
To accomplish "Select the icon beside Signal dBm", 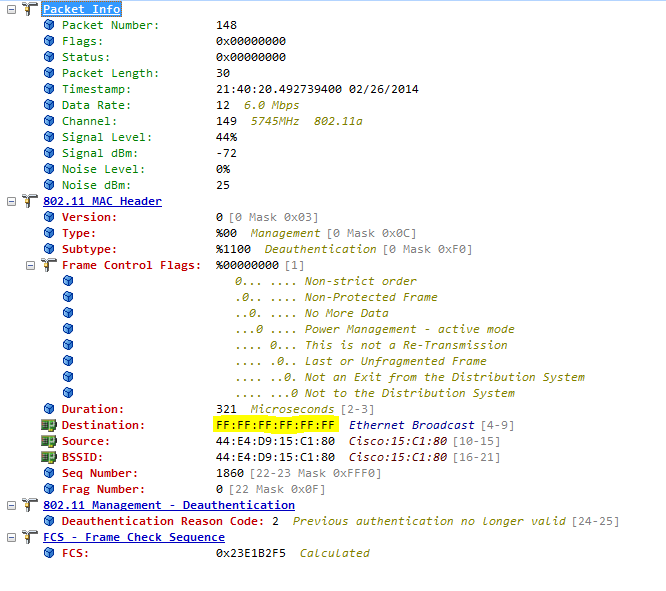I will 49,153.
